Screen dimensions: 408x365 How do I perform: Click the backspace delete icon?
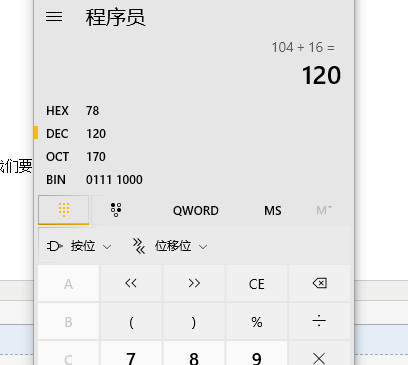pyautogui.click(x=320, y=283)
